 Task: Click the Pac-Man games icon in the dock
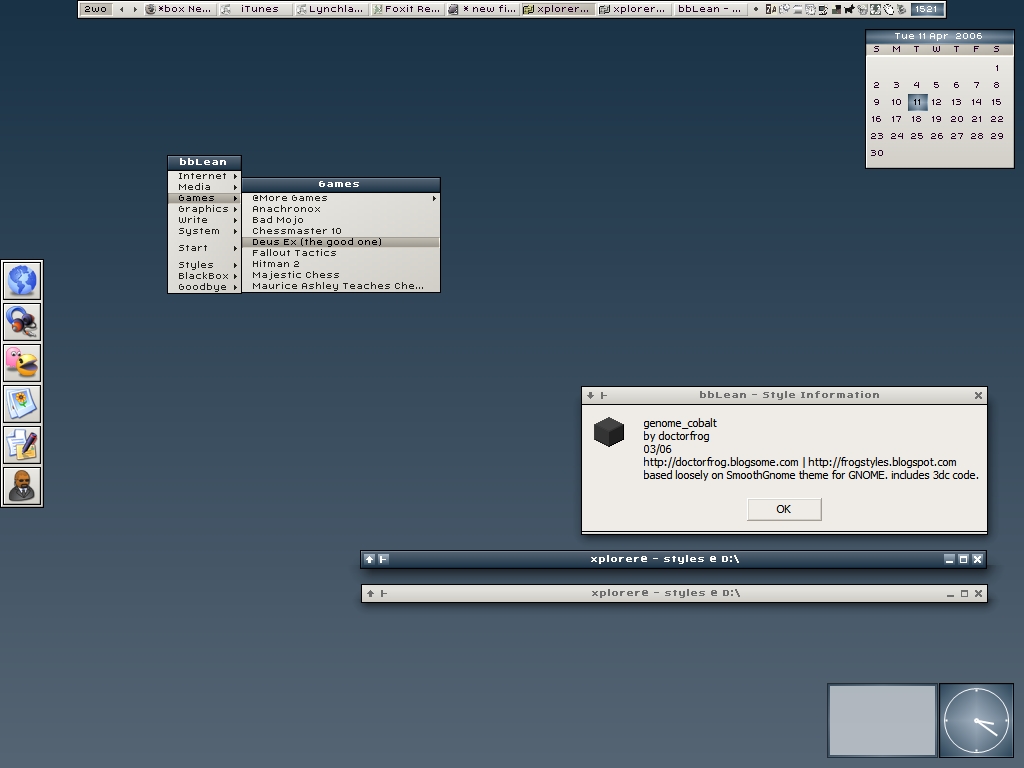click(22, 363)
